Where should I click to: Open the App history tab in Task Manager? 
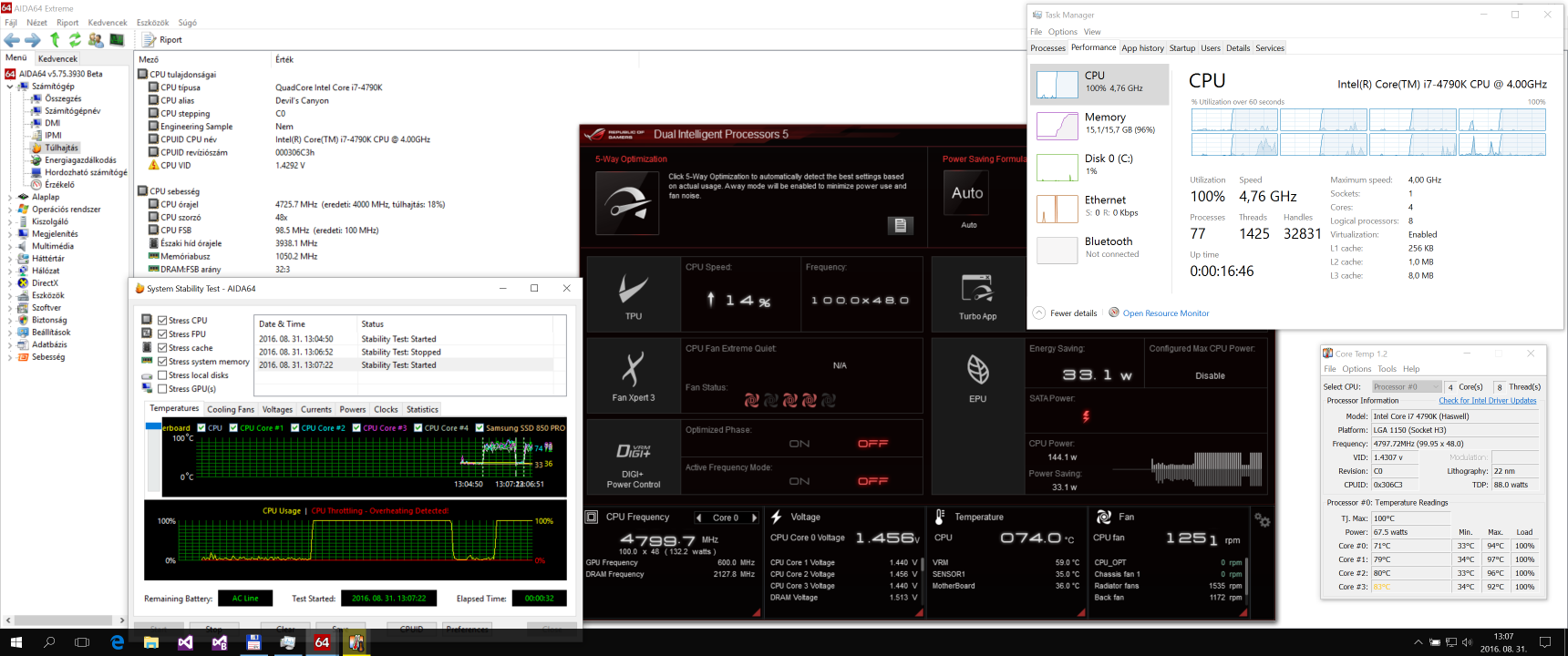point(1142,48)
